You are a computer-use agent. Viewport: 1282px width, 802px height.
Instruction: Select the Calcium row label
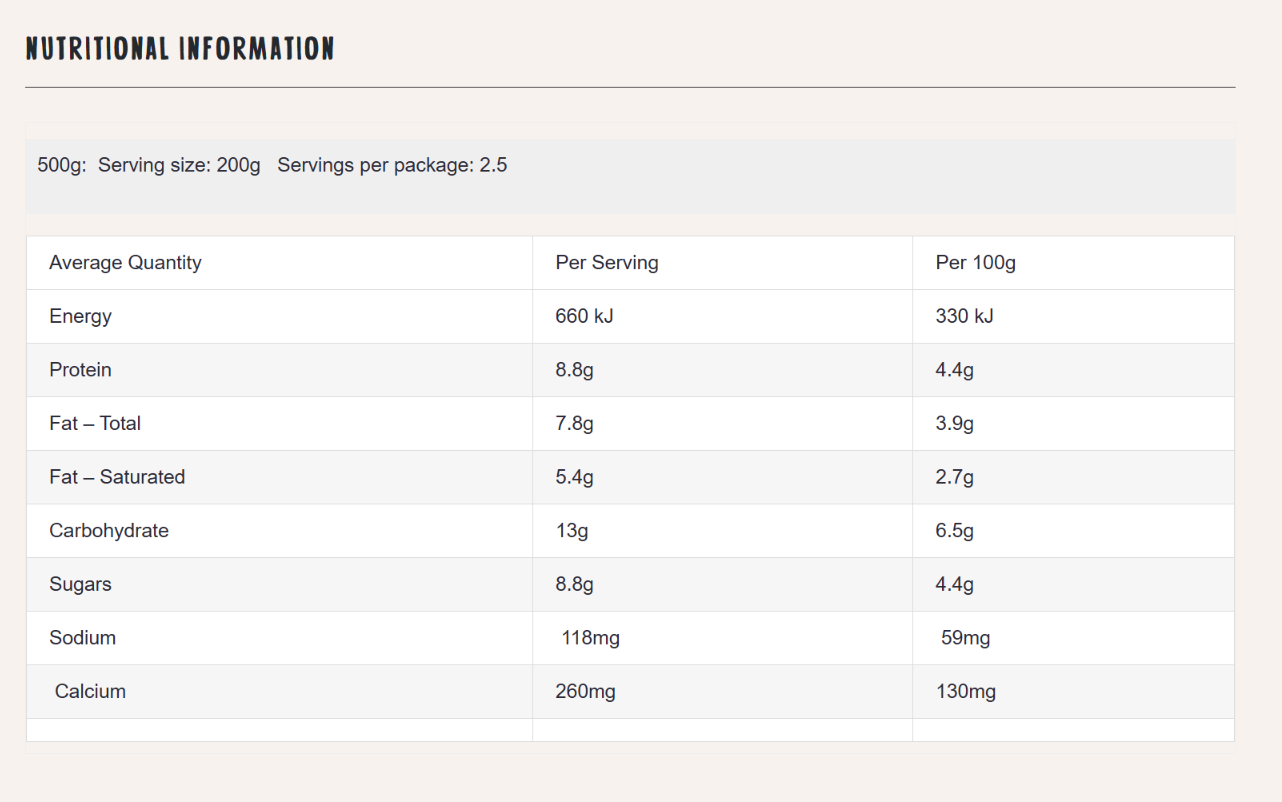pyautogui.click(x=90, y=691)
